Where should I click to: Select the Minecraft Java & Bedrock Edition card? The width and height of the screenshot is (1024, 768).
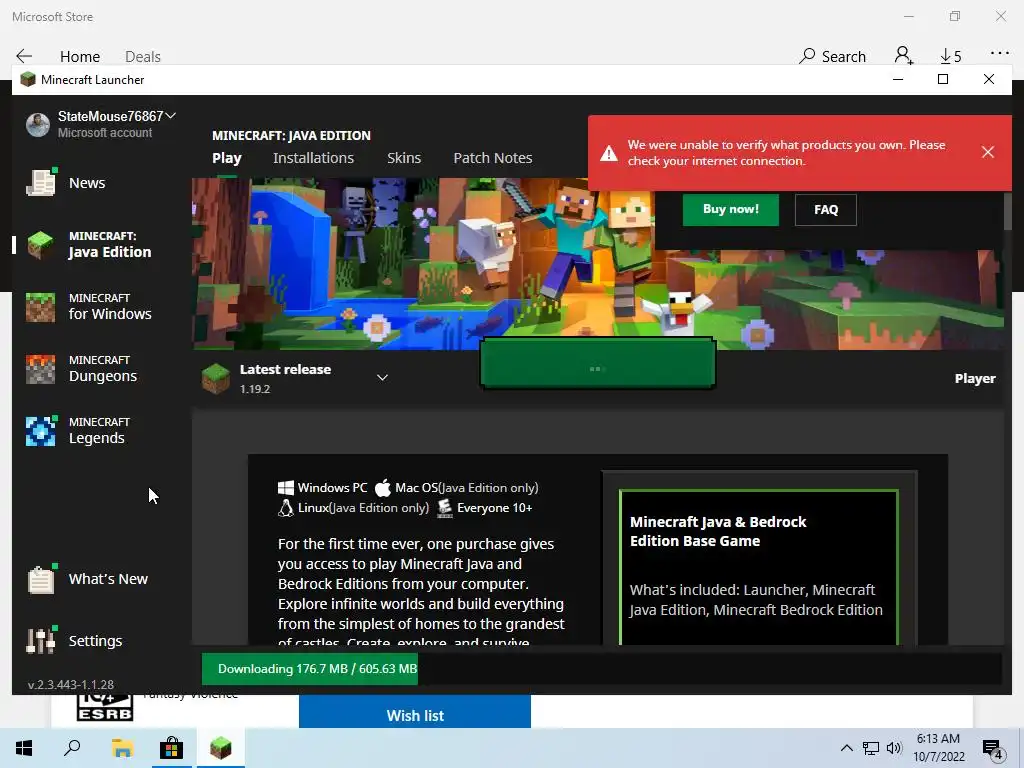[759, 567]
